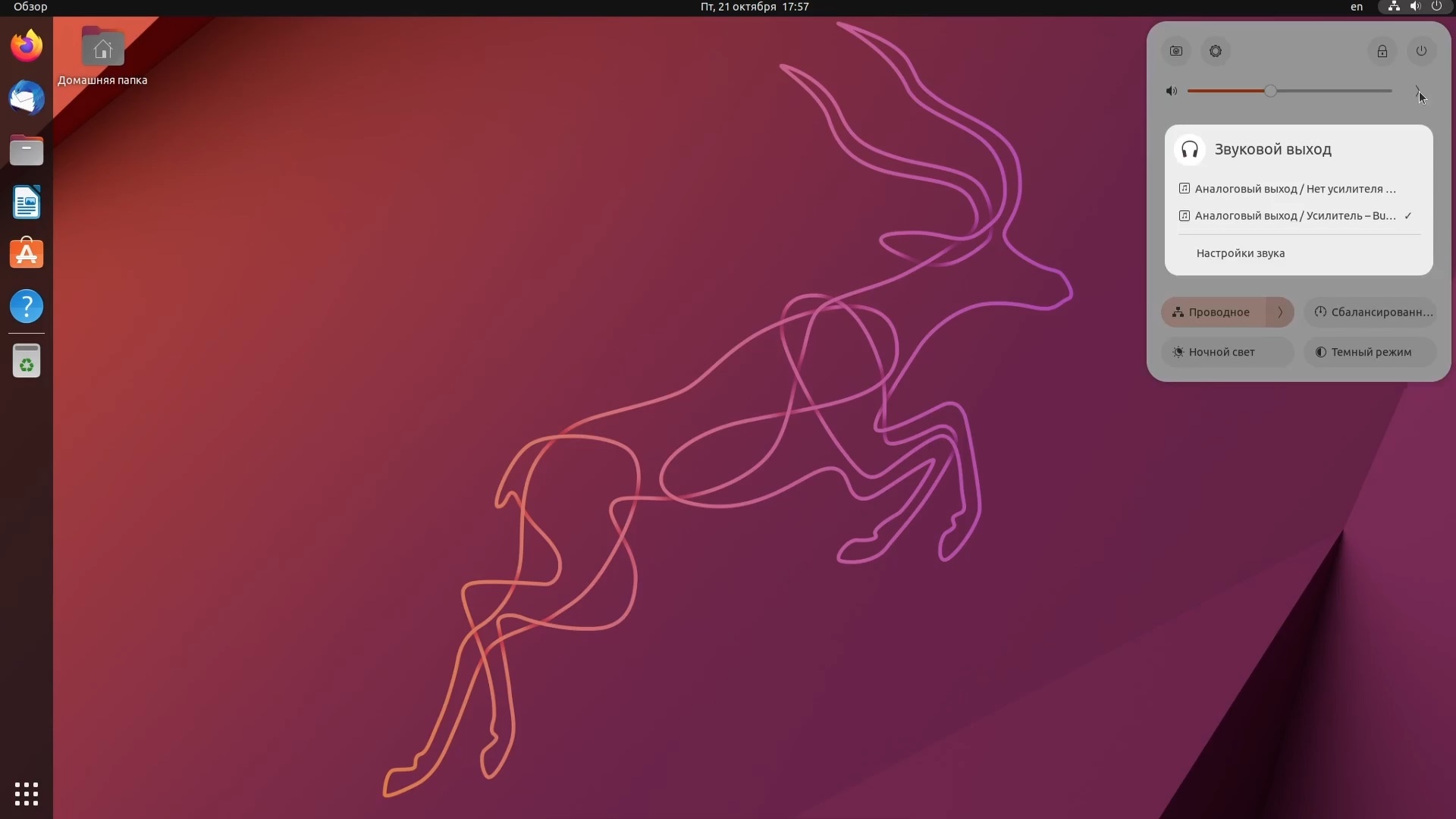Viewport: 1456px width, 819px height.
Task: Set volume by clicking the volume slider
Action: pos(1289,91)
